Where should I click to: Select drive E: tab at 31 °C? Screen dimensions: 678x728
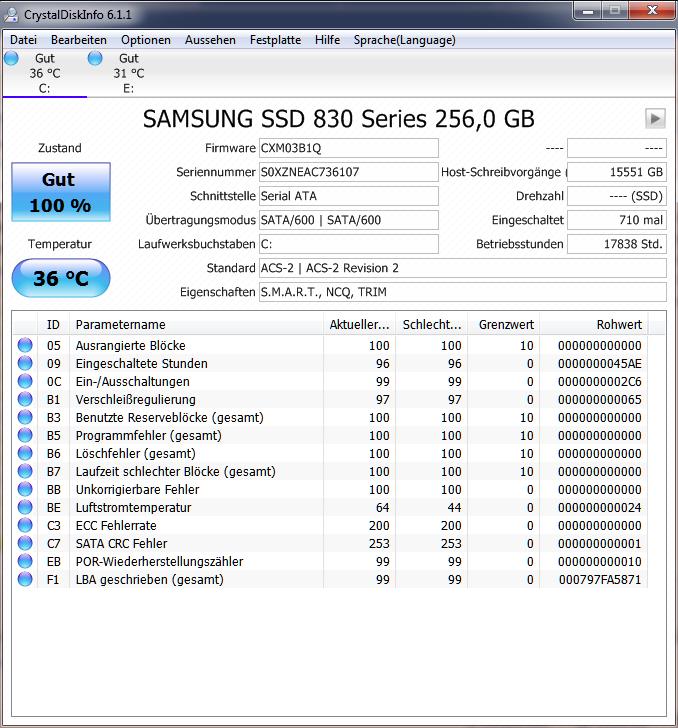(129, 73)
